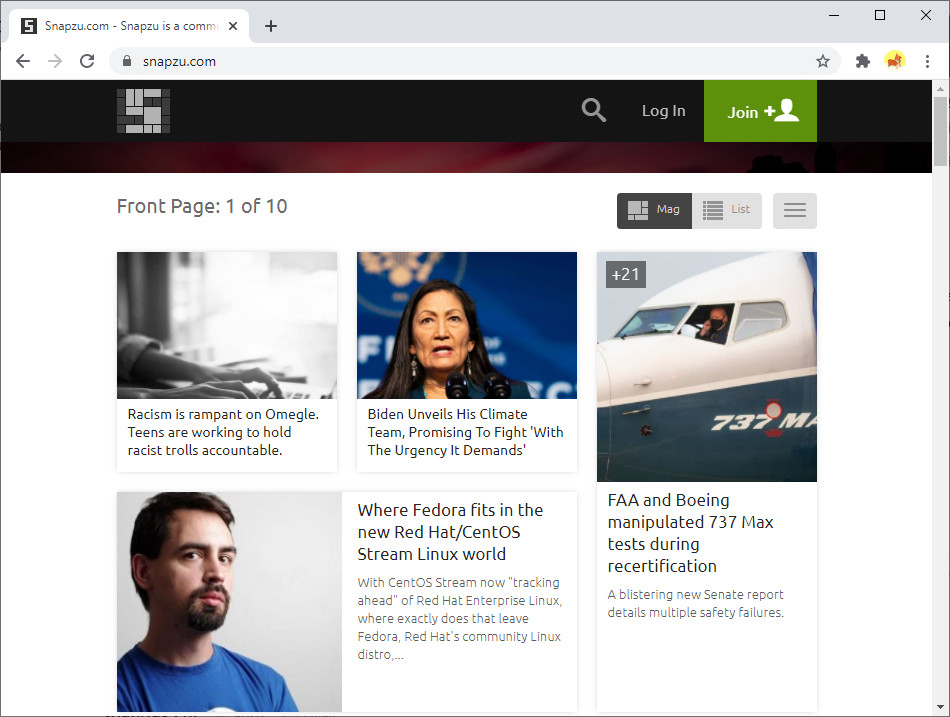
Task: Open Chrome's three-dot menu
Action: [x=927, y=61]
